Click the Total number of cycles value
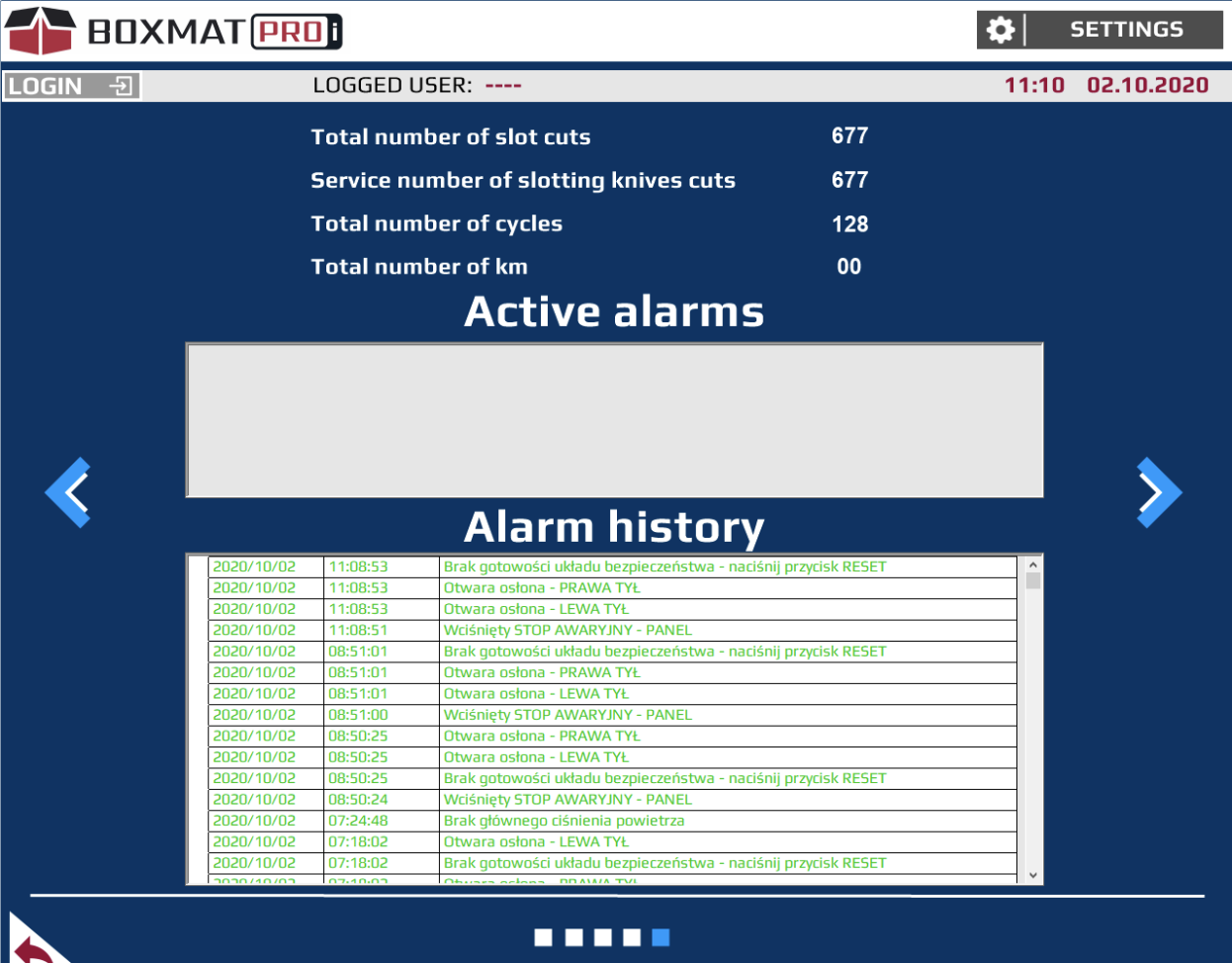Image resolution: width=1232 pixels, height=963 pixels. pyautogui.click(x=849, y=224)
